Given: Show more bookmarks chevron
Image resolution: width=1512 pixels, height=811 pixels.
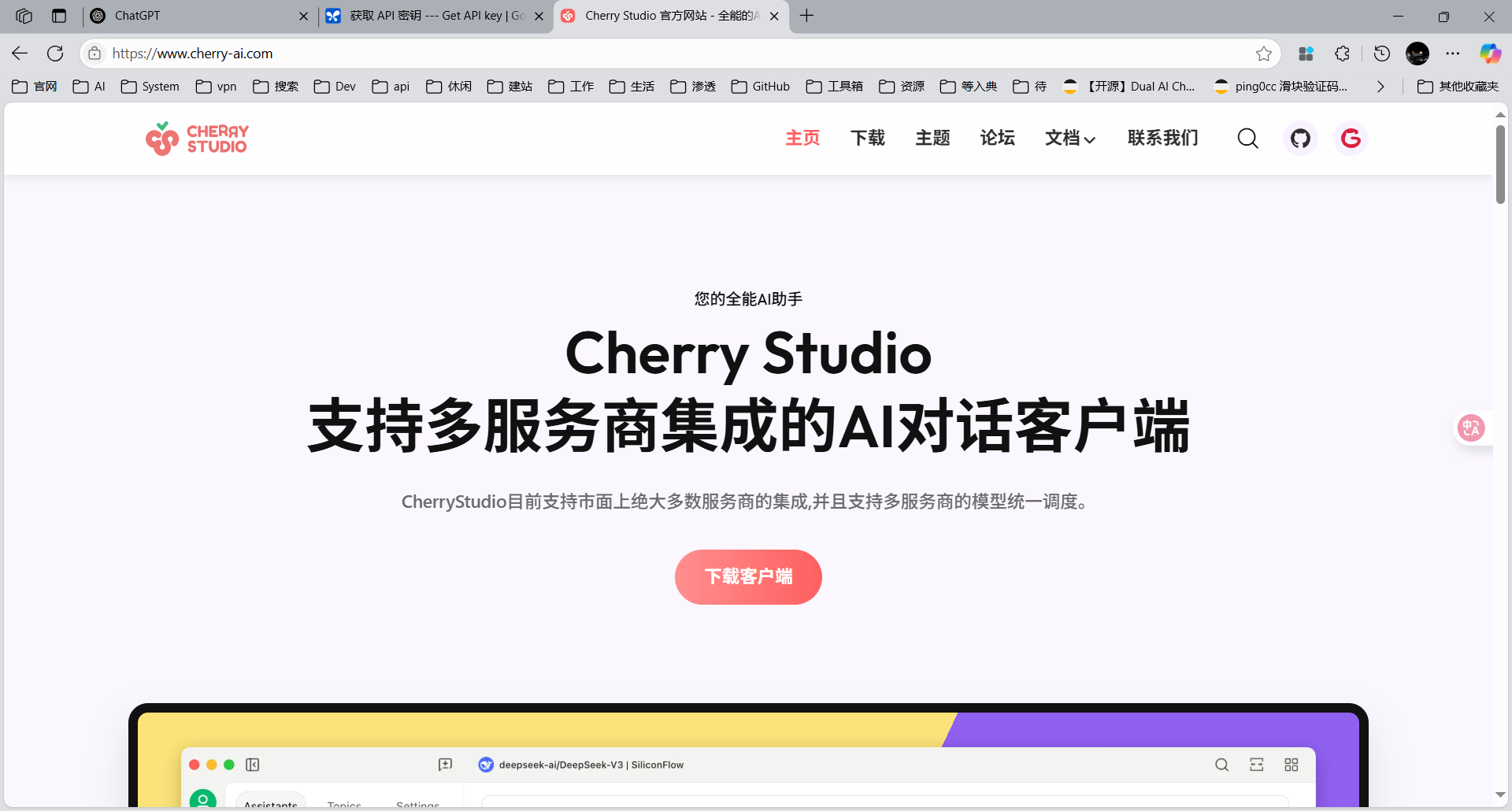Looking at the screenshot, I should click(x=1380, y=87).
